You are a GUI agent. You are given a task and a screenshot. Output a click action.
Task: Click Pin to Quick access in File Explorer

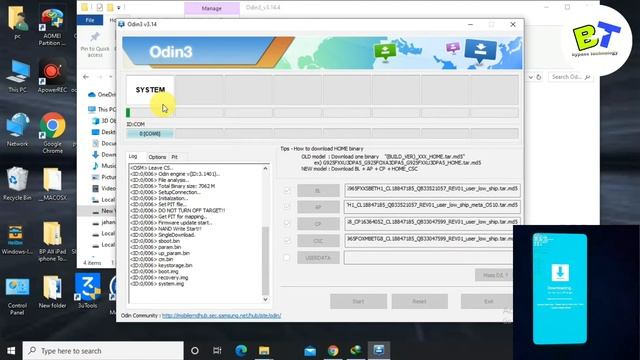(x=95, y=44)
